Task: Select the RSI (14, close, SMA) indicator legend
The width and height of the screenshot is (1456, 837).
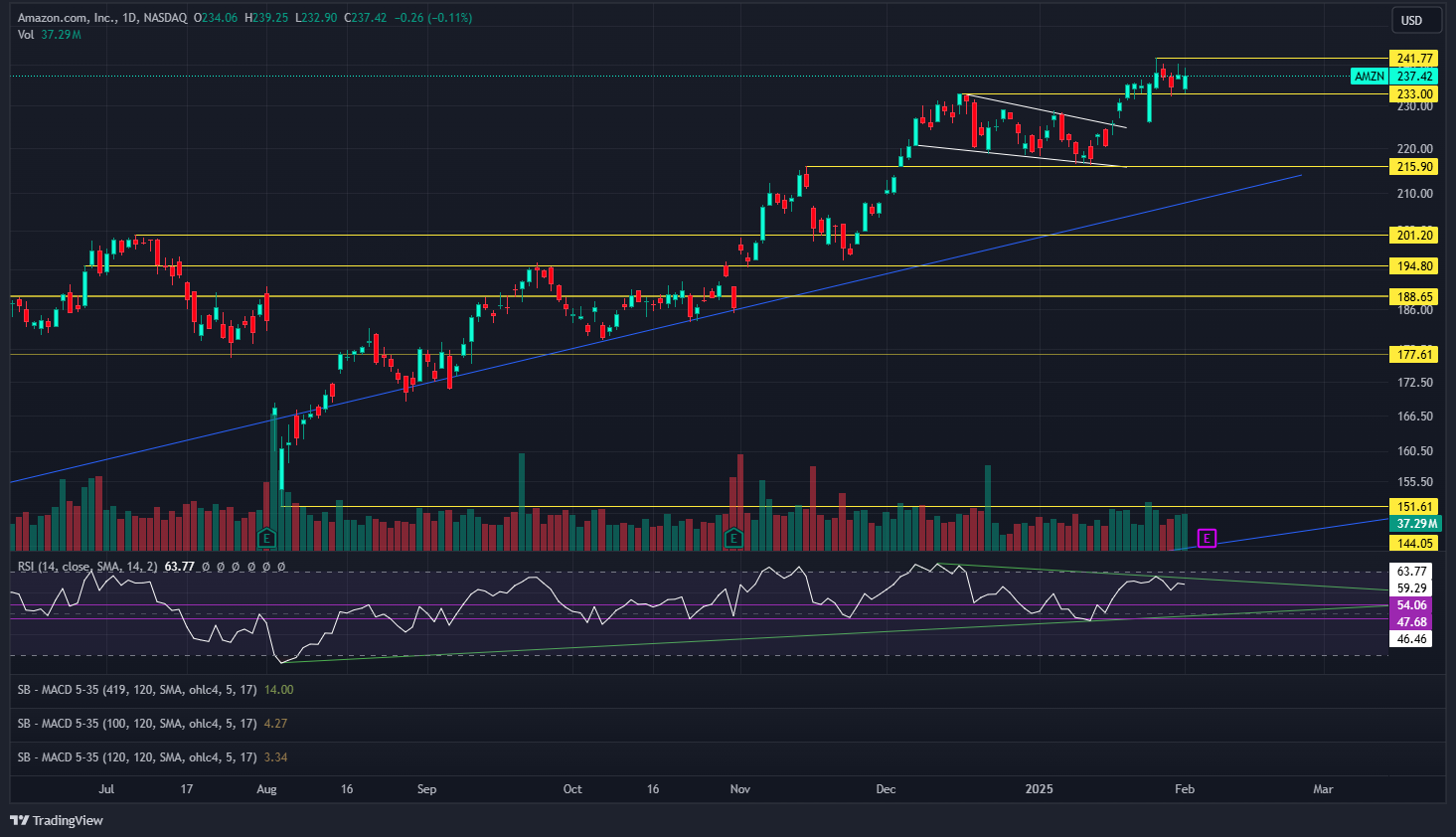Action: tap(87, 567)
